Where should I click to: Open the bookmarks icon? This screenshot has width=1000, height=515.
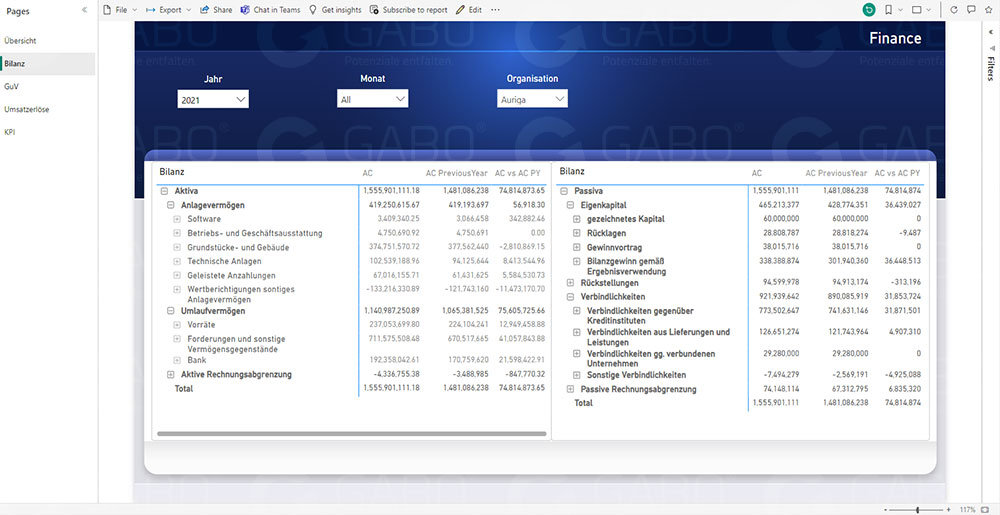click(x=888, y=10)
